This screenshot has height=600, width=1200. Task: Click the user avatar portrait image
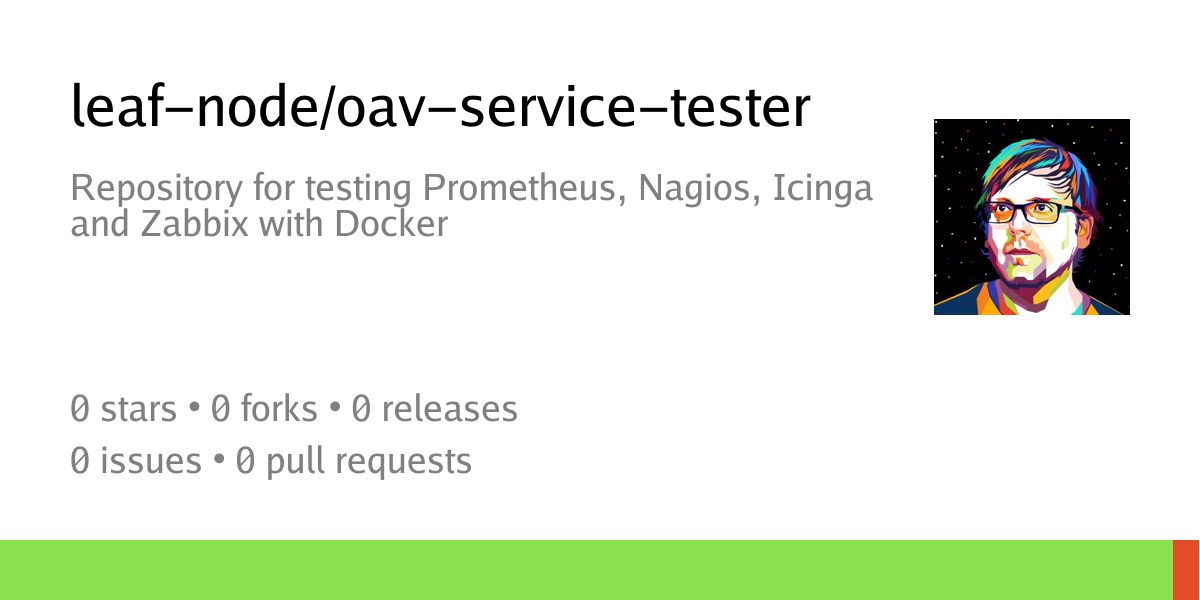coord(1031,217)
